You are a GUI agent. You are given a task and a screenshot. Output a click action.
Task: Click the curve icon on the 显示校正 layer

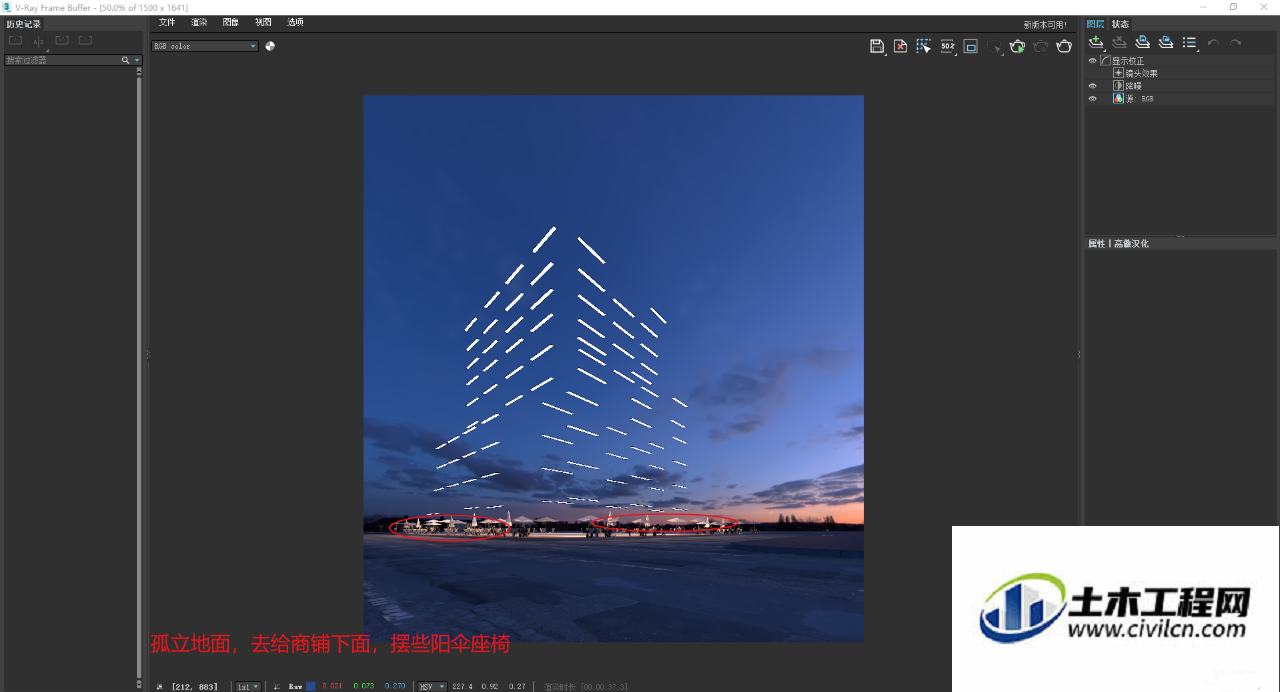point(1105,61)
